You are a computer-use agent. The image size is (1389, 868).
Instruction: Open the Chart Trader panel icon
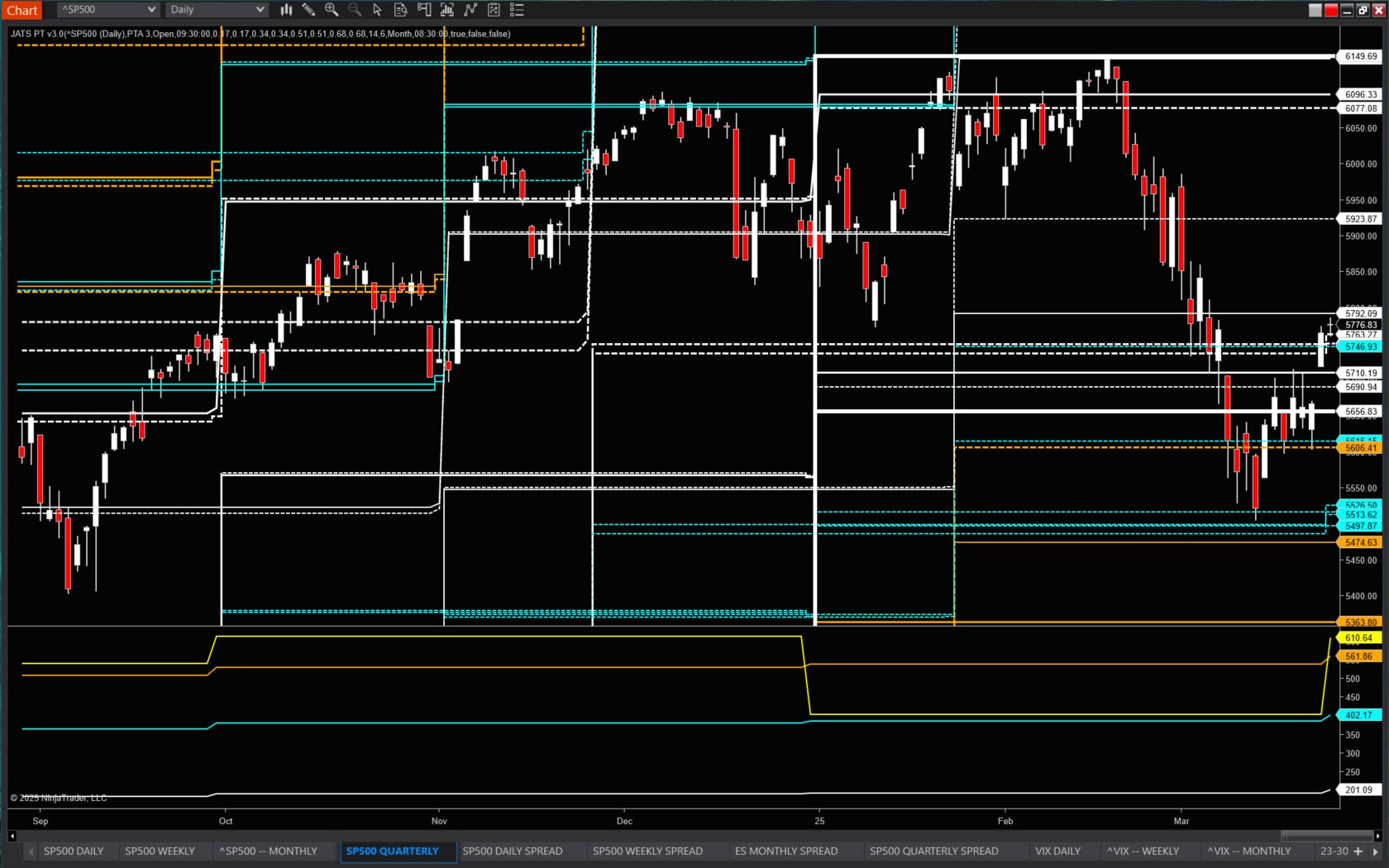coord(423,9)
